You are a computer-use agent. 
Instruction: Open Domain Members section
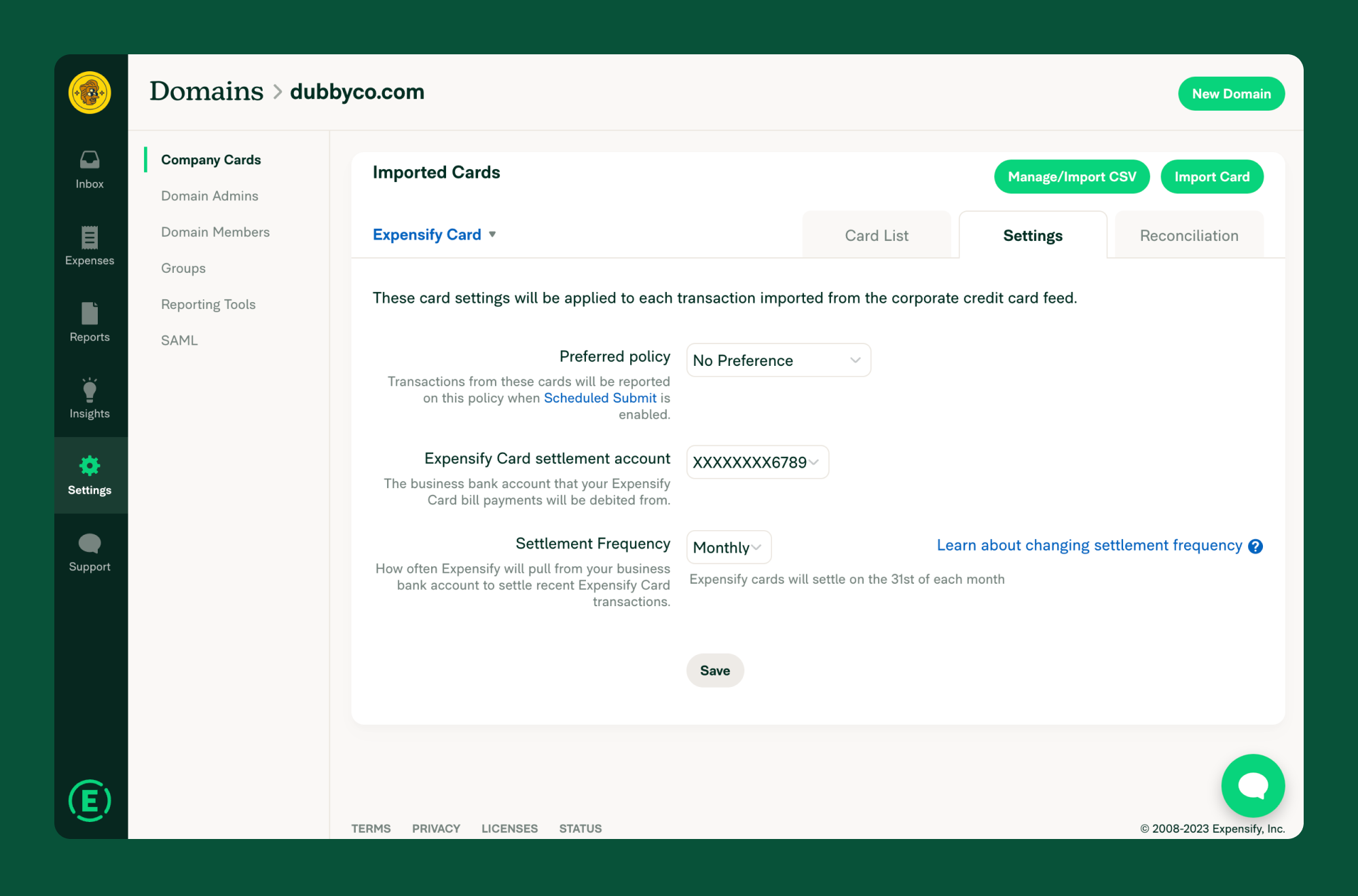pyautogui.click(x=215, y=231)
